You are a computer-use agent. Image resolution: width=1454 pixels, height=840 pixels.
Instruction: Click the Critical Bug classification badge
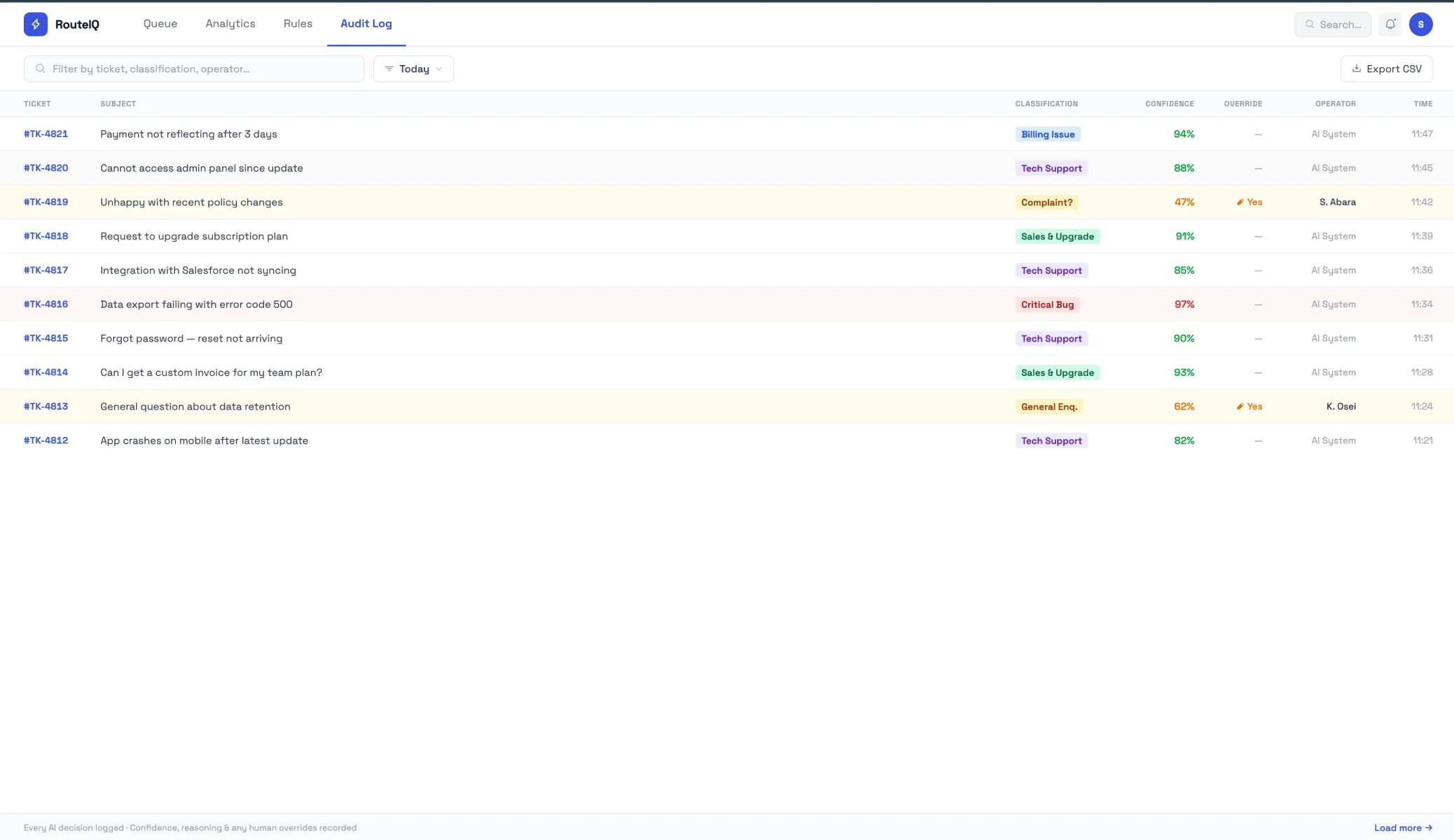[x=1047, y=304]
